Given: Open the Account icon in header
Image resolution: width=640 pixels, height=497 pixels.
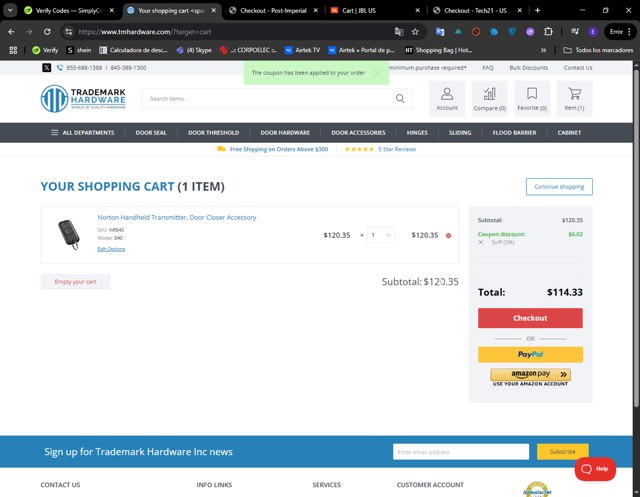Looking at the screenshot, I should tap(447, 99).
